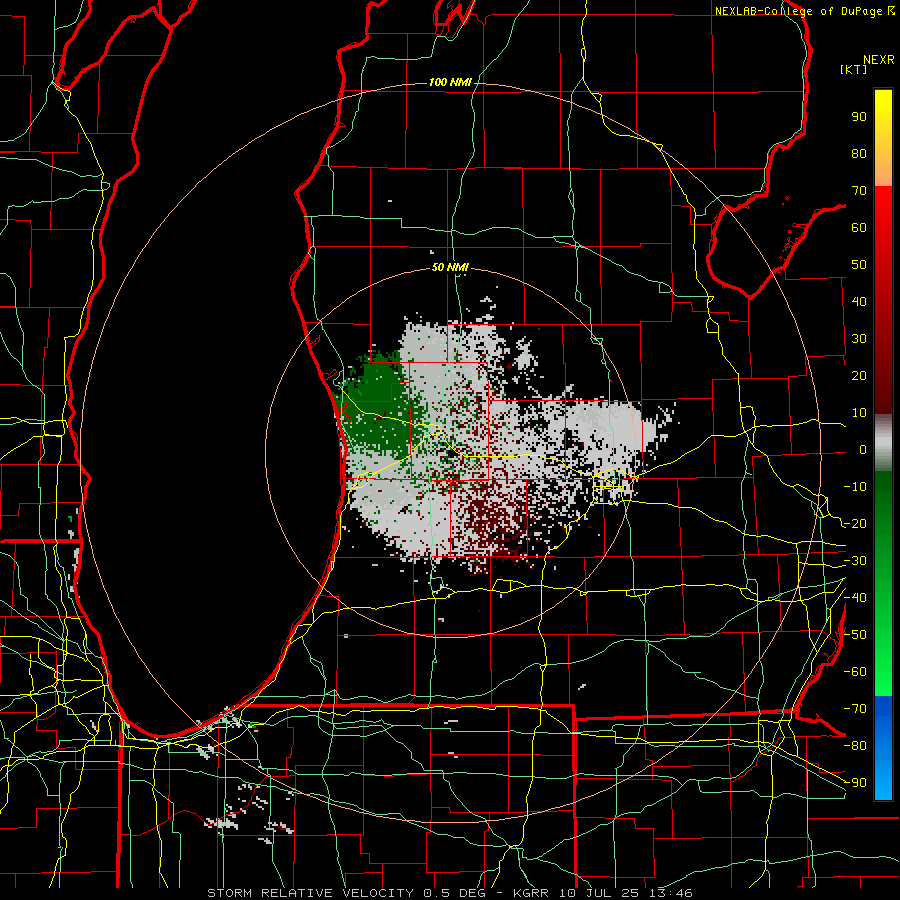Select the light blue band at the color bar bottom

tap(883, 778)
